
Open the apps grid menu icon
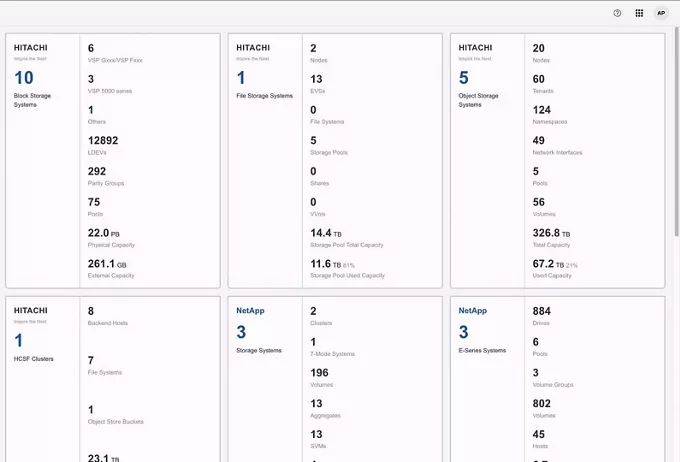click(x=639, y=13)
